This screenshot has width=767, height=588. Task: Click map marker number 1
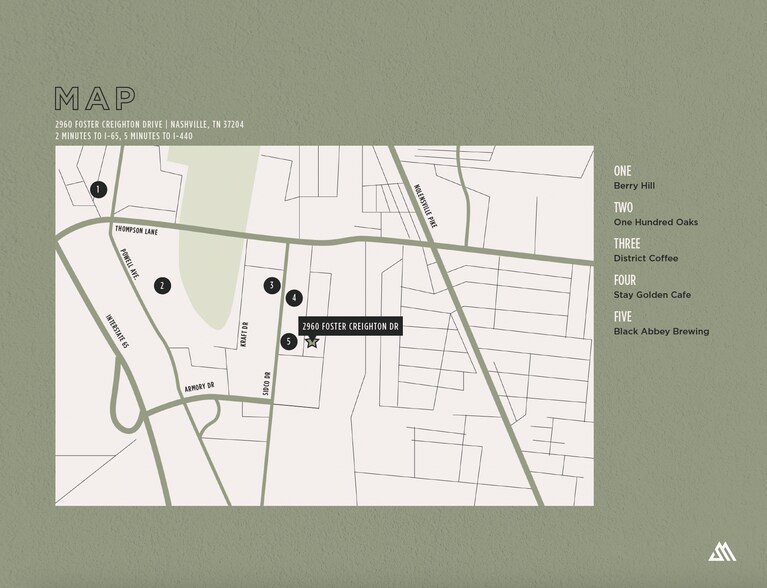click(98, 189)
